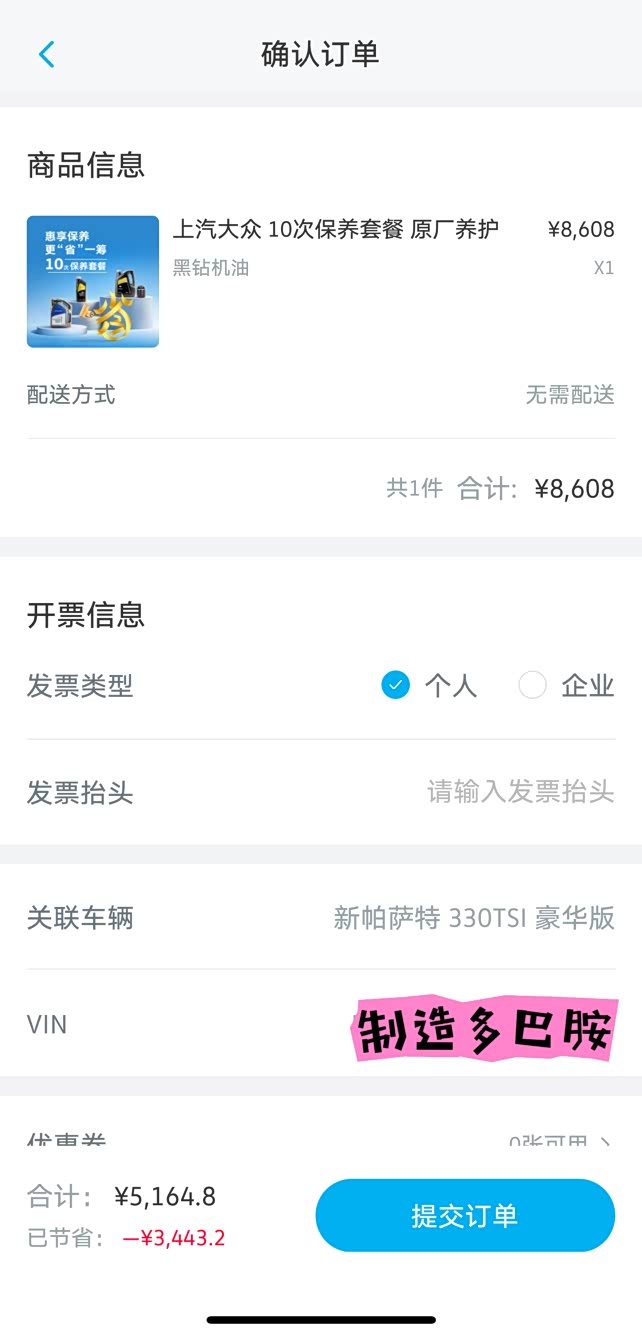Tap the 关联车辆 row label
Image resolution: width=642 pixels, height=1336 pixels.
(x=80, y=918)
